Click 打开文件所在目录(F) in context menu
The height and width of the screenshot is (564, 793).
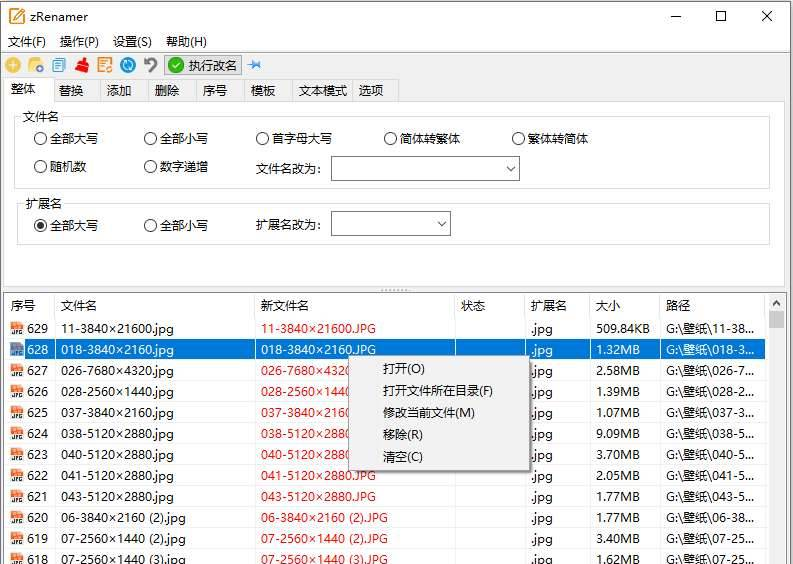pyautogui.click(x=437, y=391)
